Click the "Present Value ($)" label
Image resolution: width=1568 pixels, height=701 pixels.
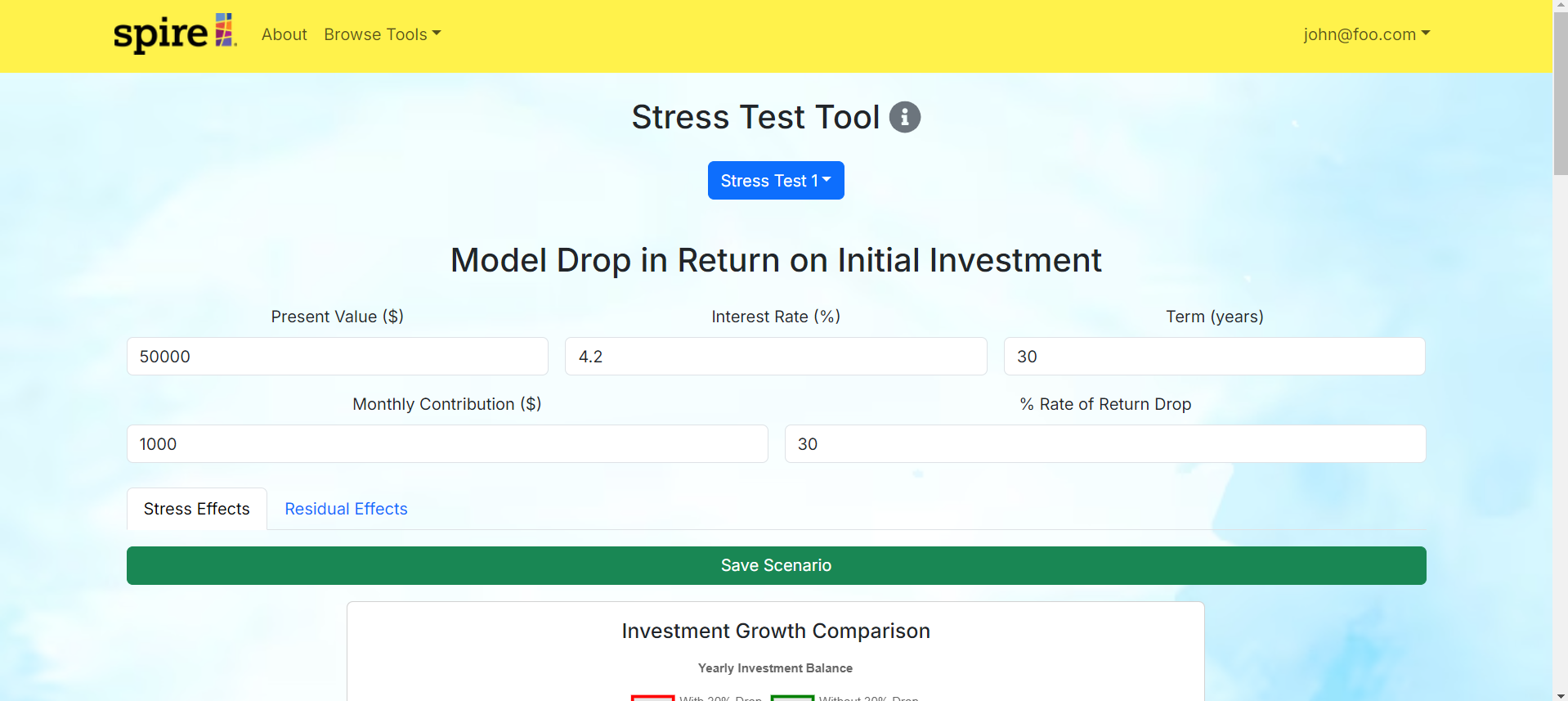[x=338, y=317]
